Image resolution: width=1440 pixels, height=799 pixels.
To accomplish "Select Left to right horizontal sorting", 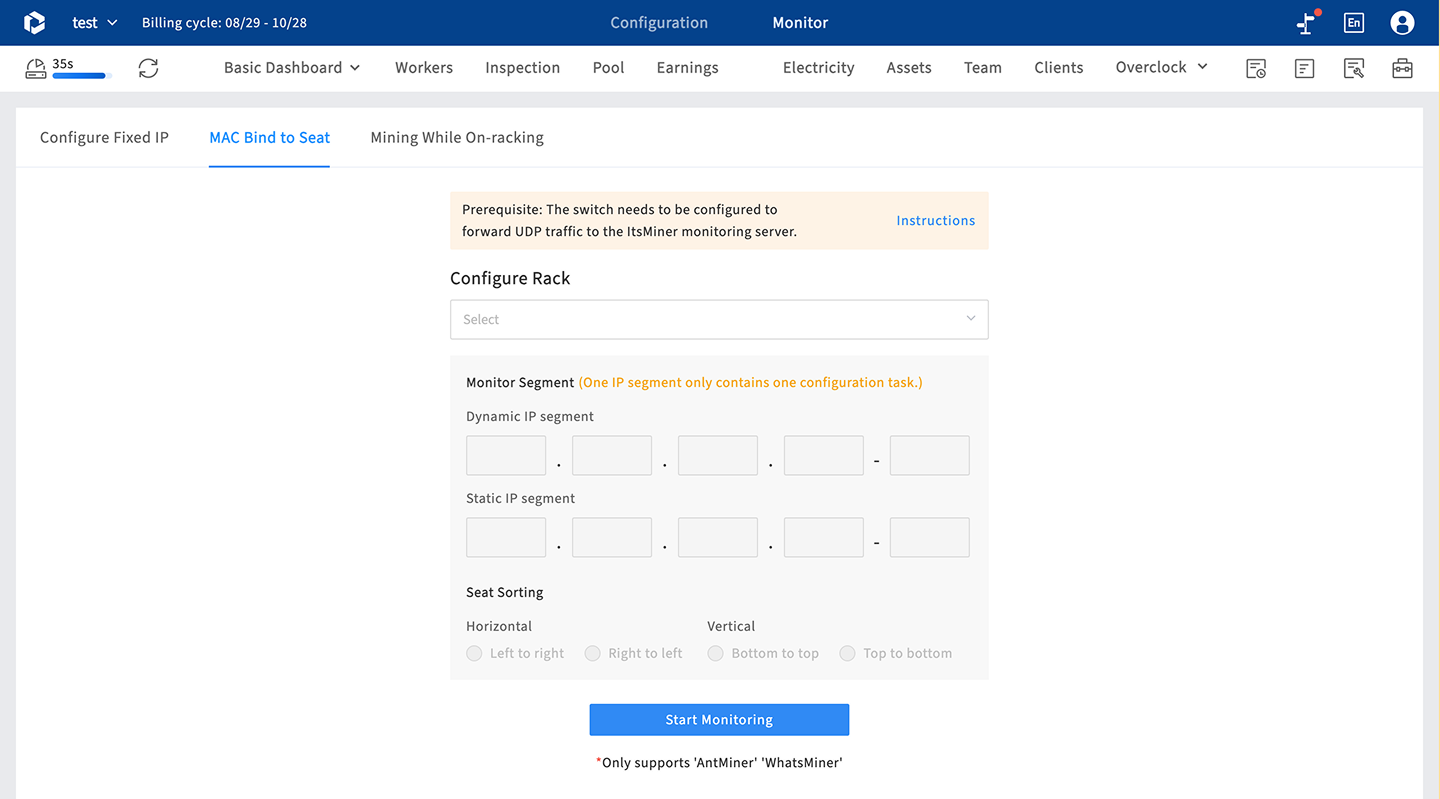I will tap(475, 653).
